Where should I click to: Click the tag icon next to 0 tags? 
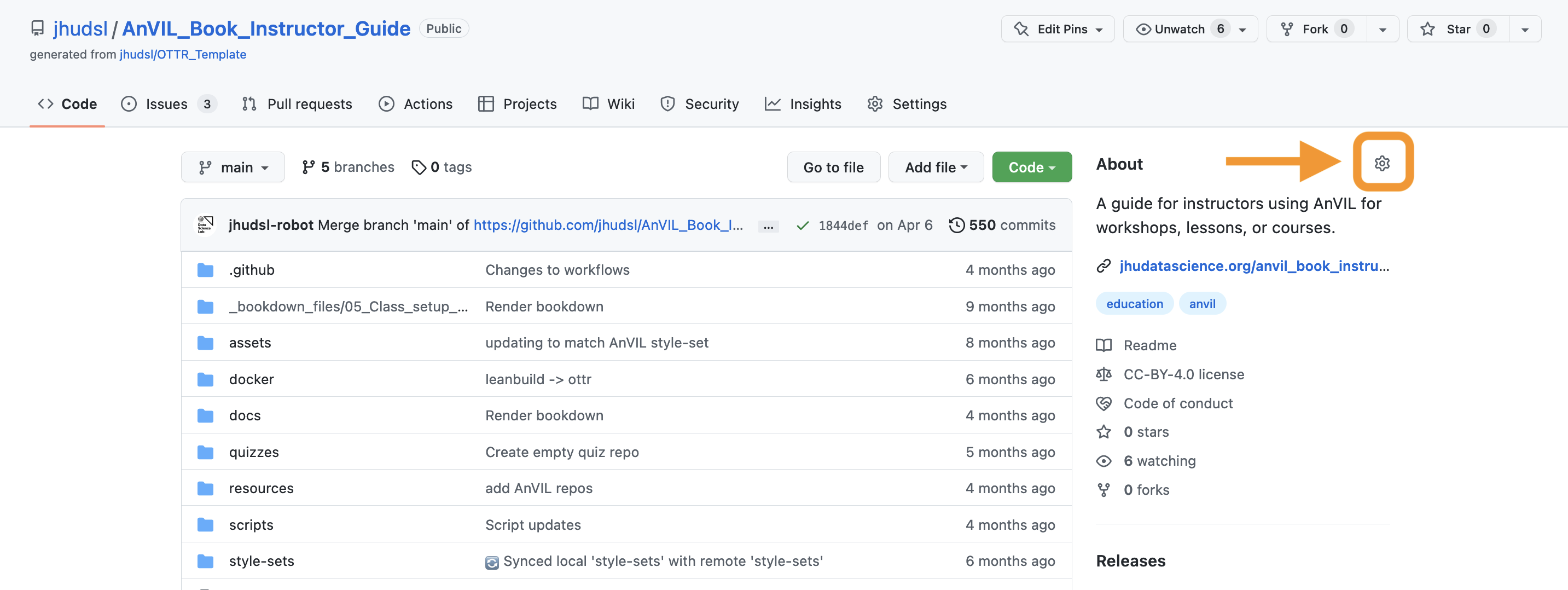tap(418, 167)
